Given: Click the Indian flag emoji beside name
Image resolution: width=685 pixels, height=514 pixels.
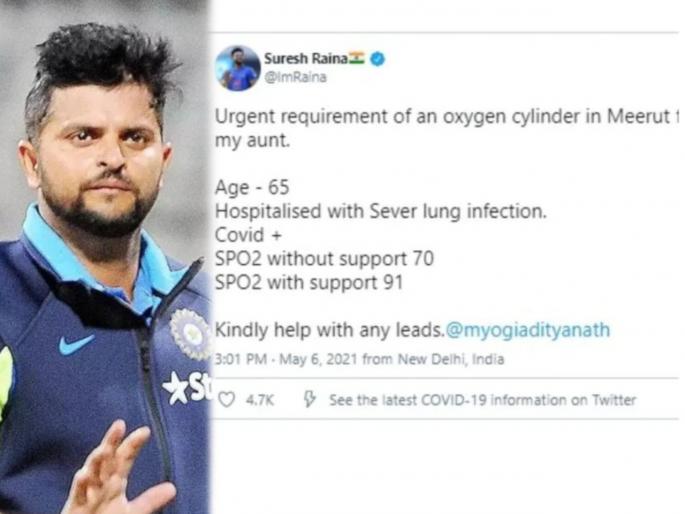Looking at the screenshot, I should [356, 58].
